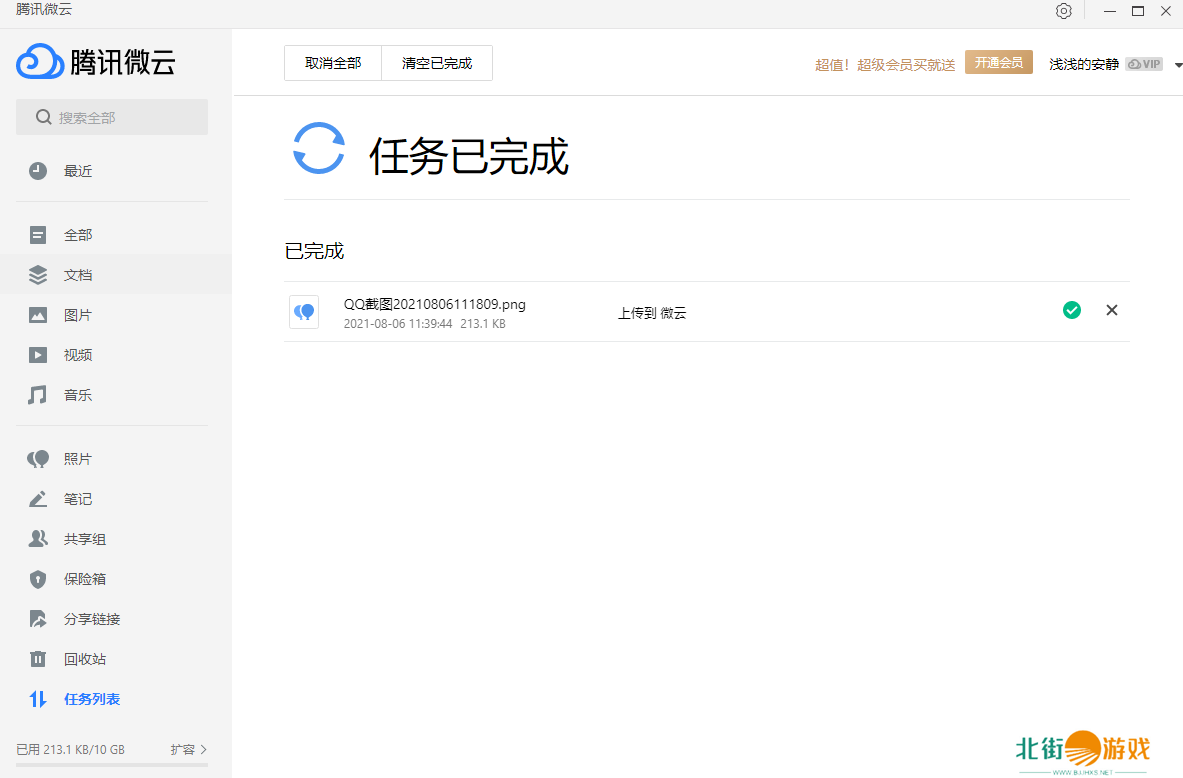Screen dimensions: 1183x778
Task: Click the storage usage progress bar
Action: [x=112, y=765]
